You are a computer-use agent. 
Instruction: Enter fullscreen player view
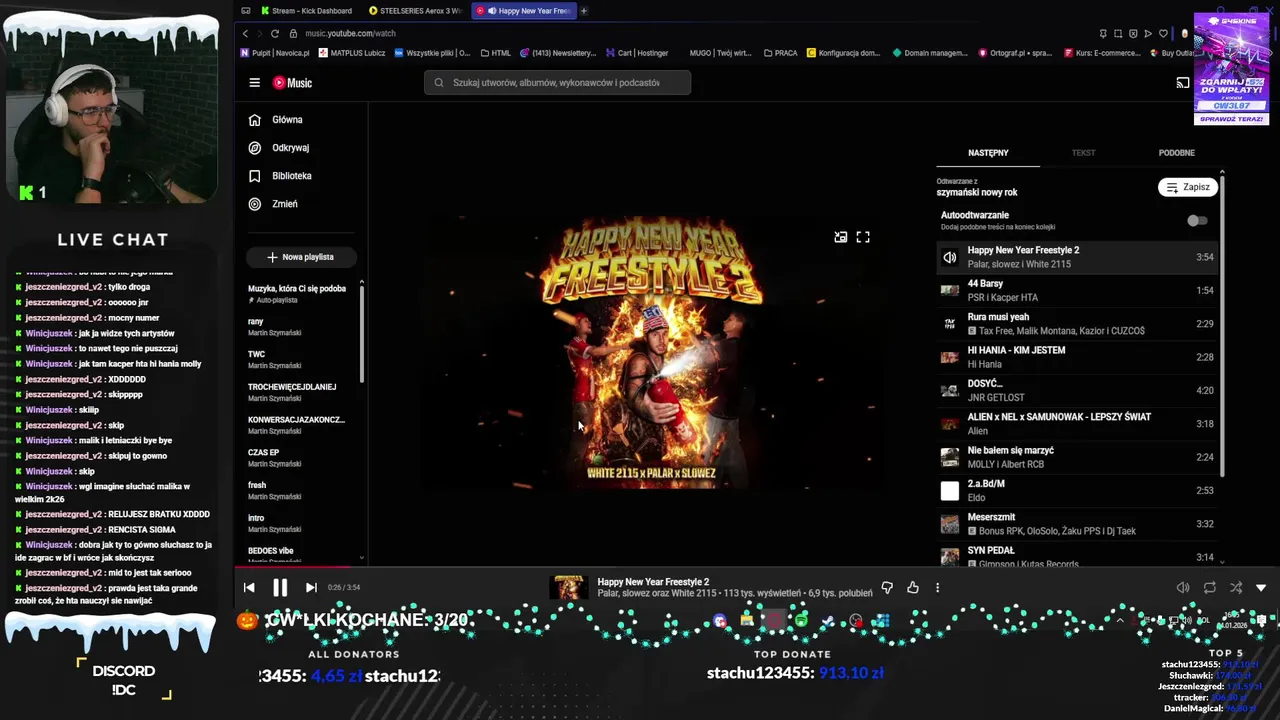tap(863, 237)
